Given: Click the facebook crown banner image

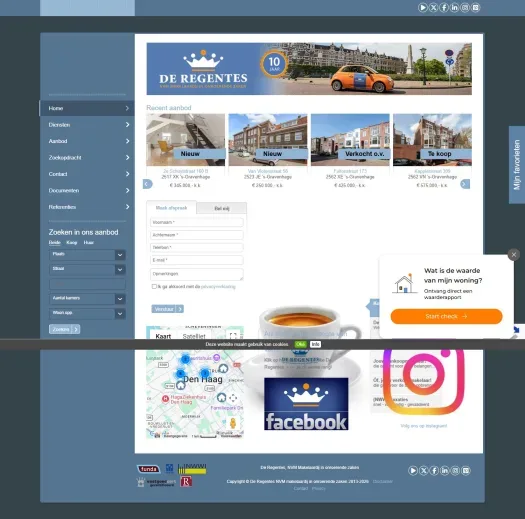Looking at the screenshot, I should click(306, 404).
